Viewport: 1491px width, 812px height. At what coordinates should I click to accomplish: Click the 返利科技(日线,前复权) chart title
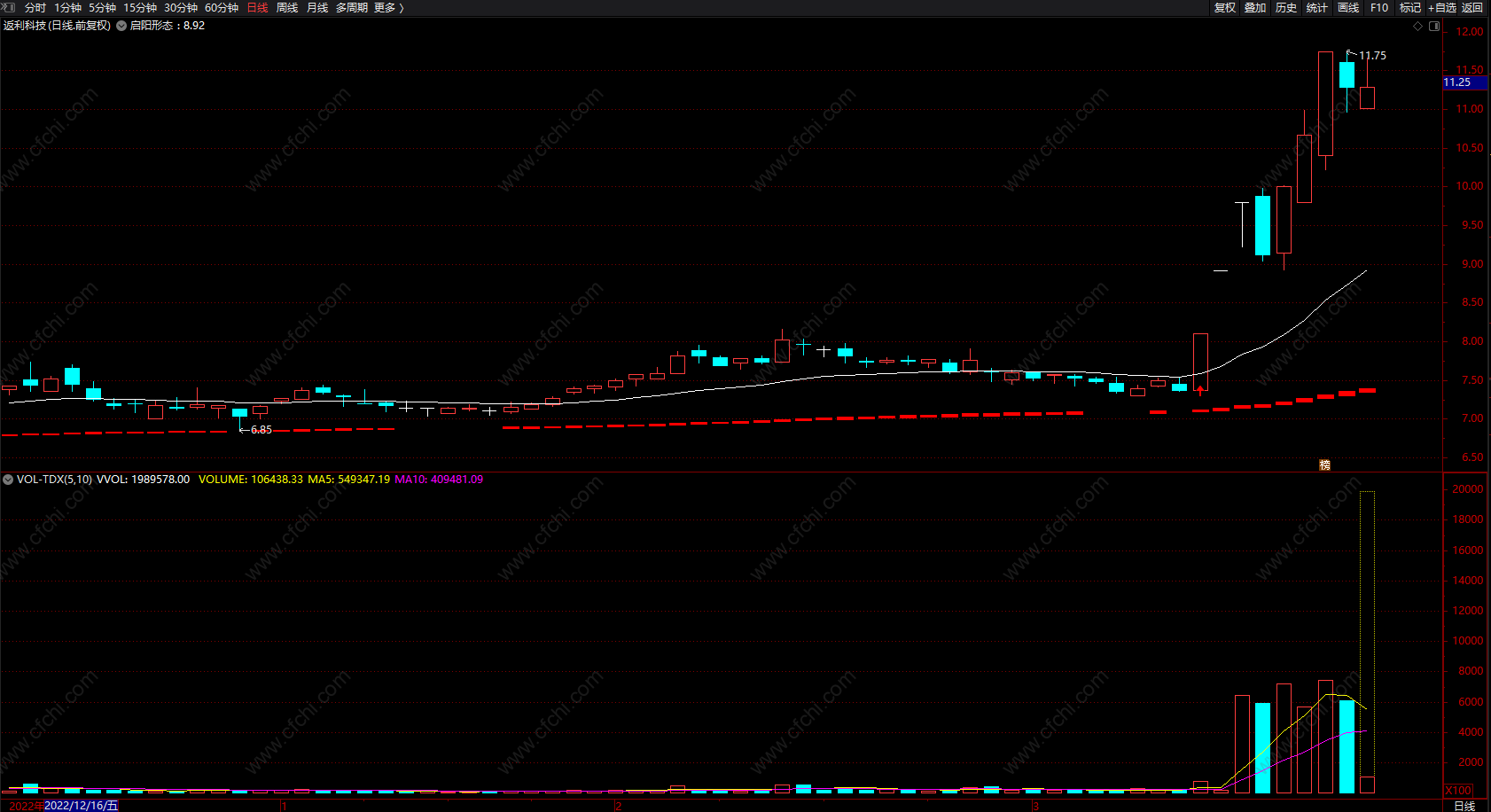57,26
